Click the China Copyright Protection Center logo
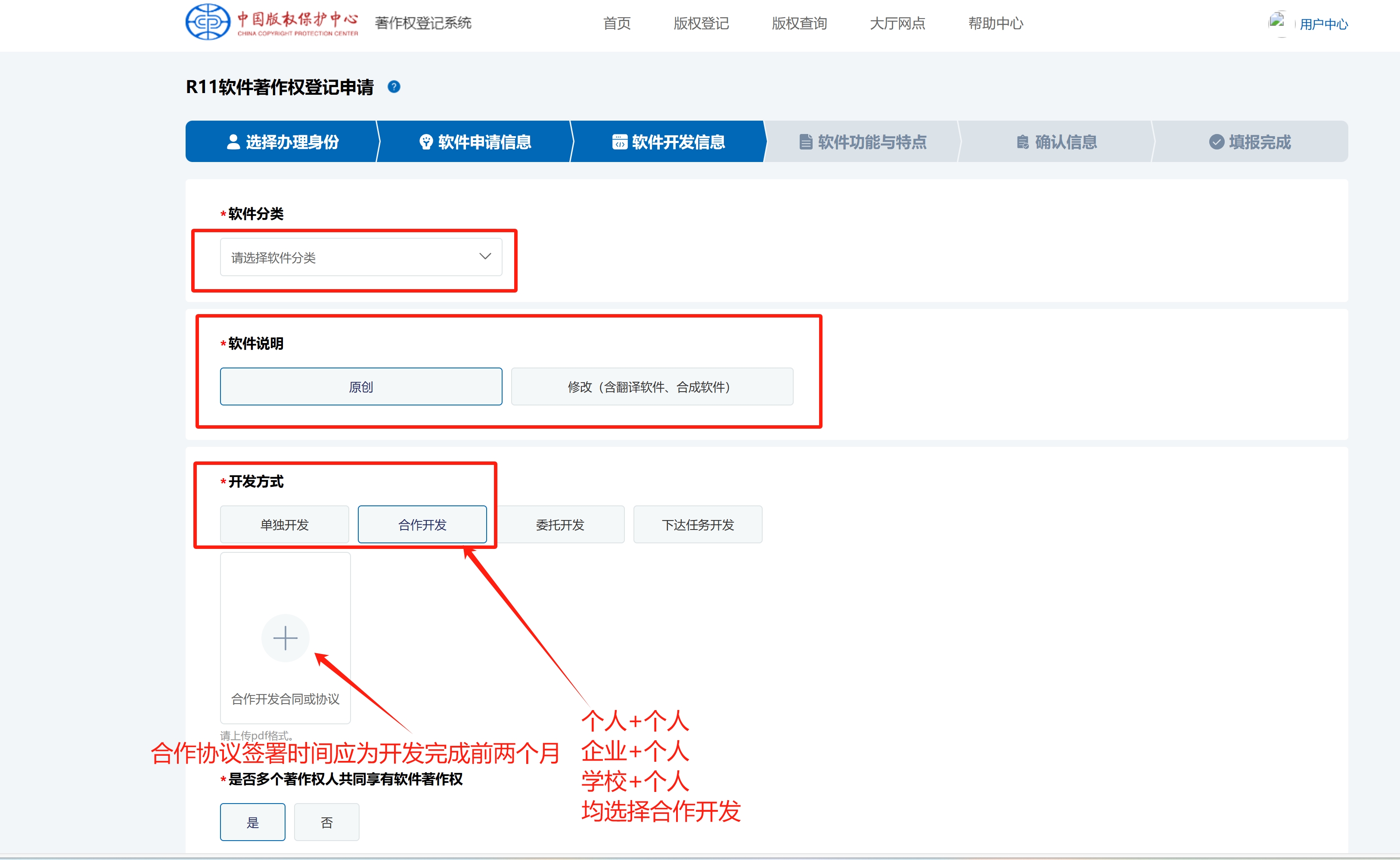Image resolution: width=1400 pixels, height=860 pixels. pyautogui.click(x=272, y=22)
